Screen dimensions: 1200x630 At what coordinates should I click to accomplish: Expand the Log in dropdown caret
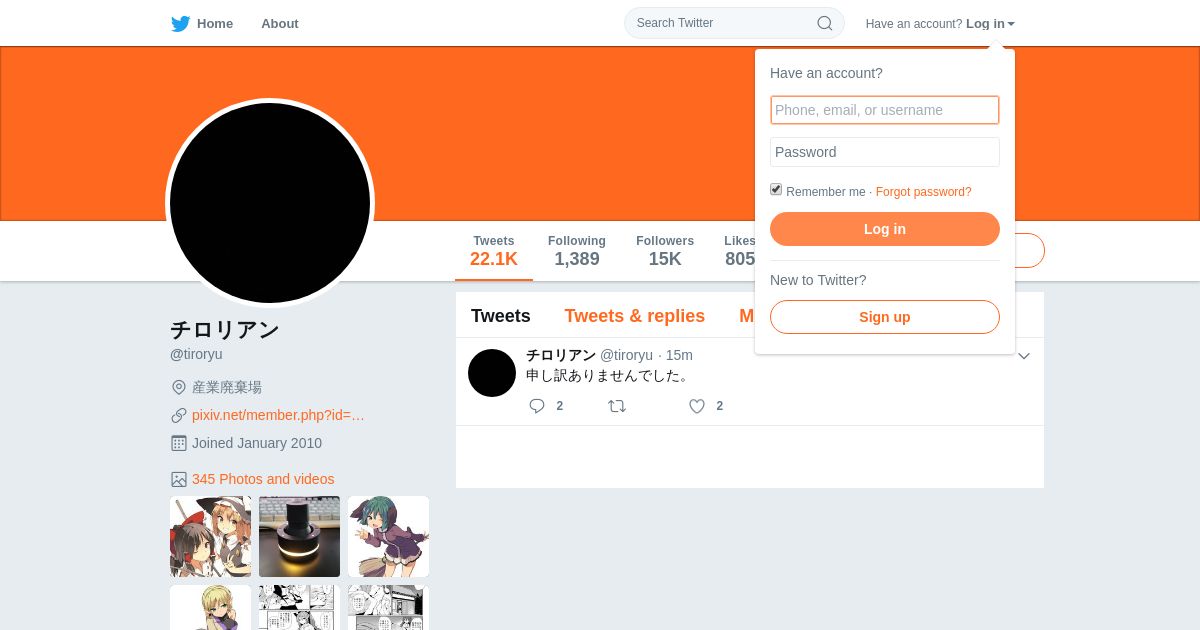[x=1011, y=24]
